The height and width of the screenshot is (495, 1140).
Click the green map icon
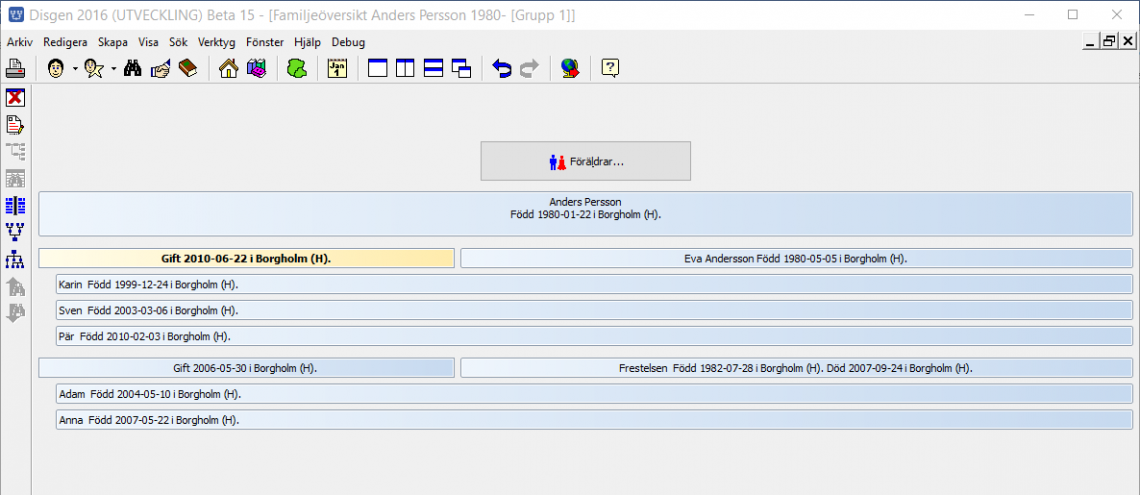[x=297, y=69]
